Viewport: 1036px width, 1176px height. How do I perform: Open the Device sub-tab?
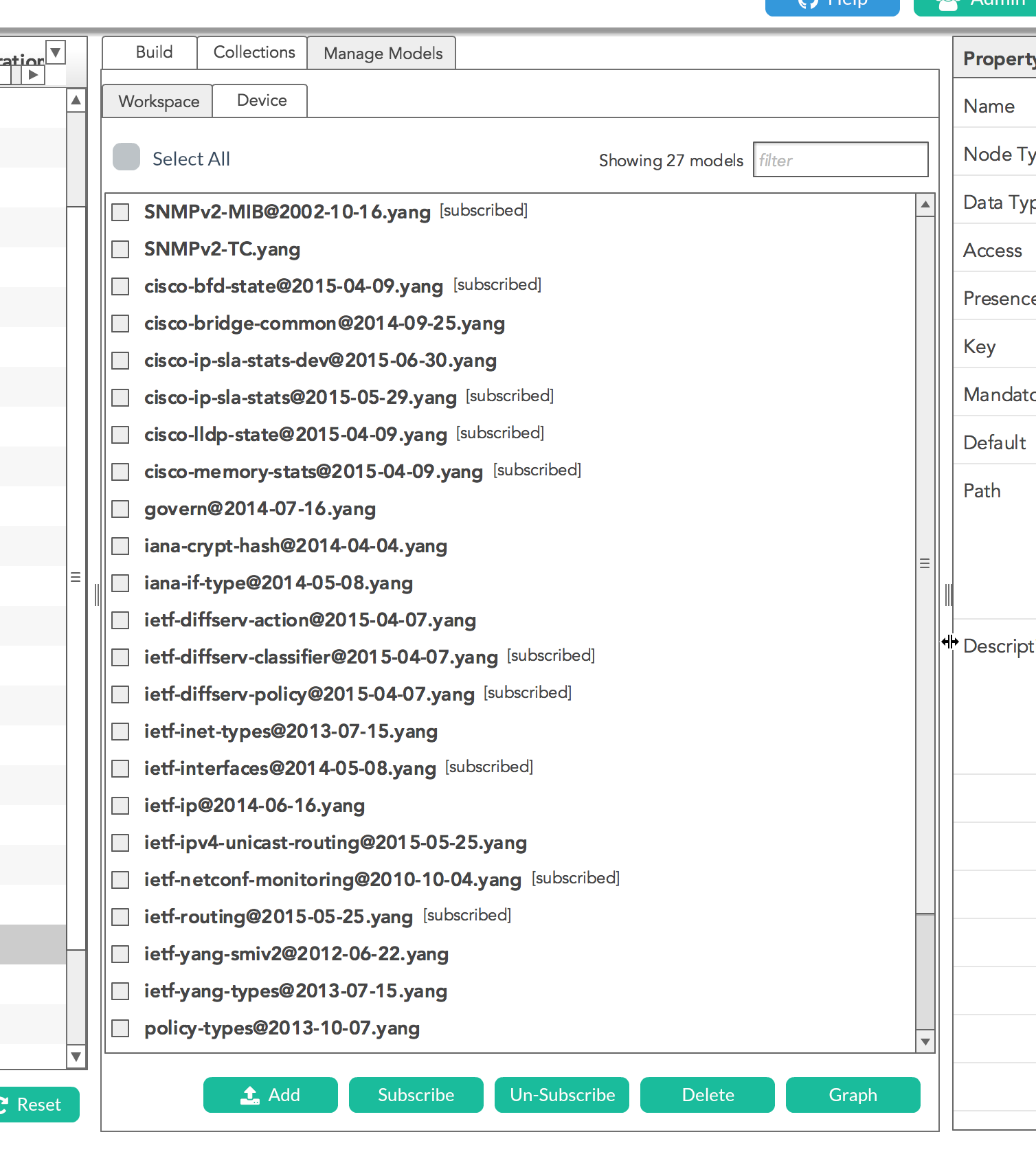261,101
